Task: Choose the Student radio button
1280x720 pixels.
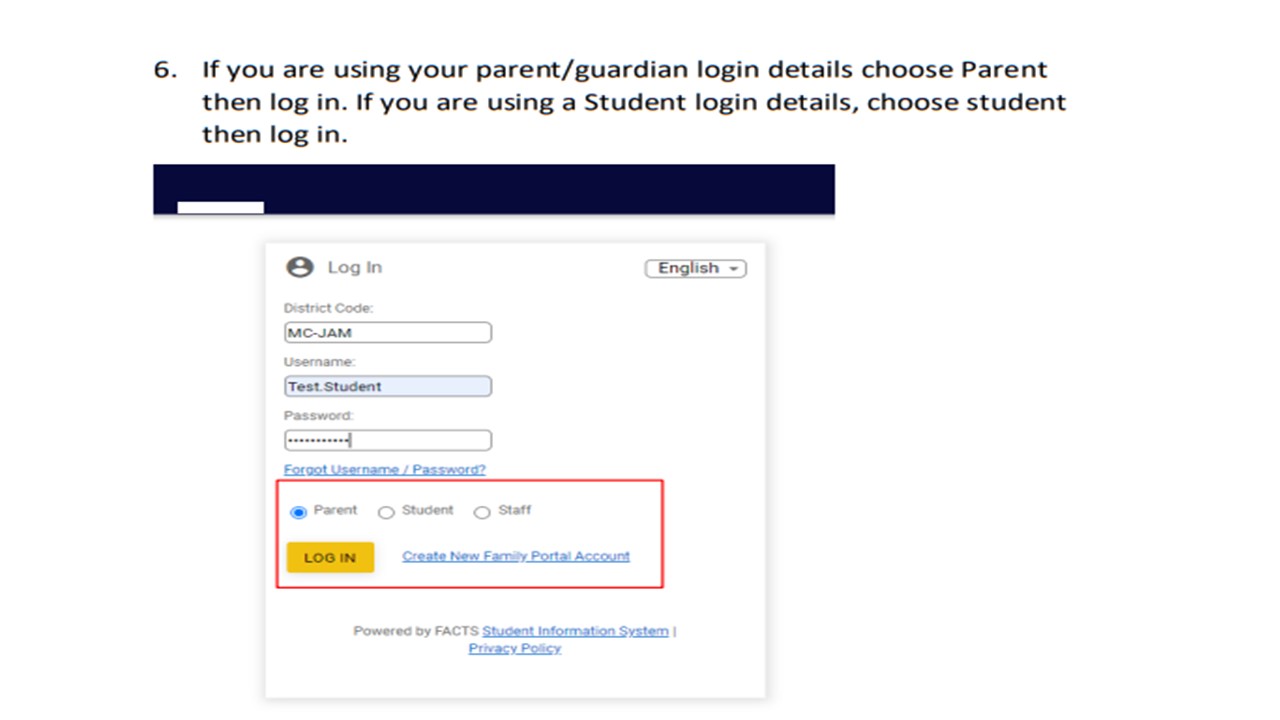Action: point(386,512)
